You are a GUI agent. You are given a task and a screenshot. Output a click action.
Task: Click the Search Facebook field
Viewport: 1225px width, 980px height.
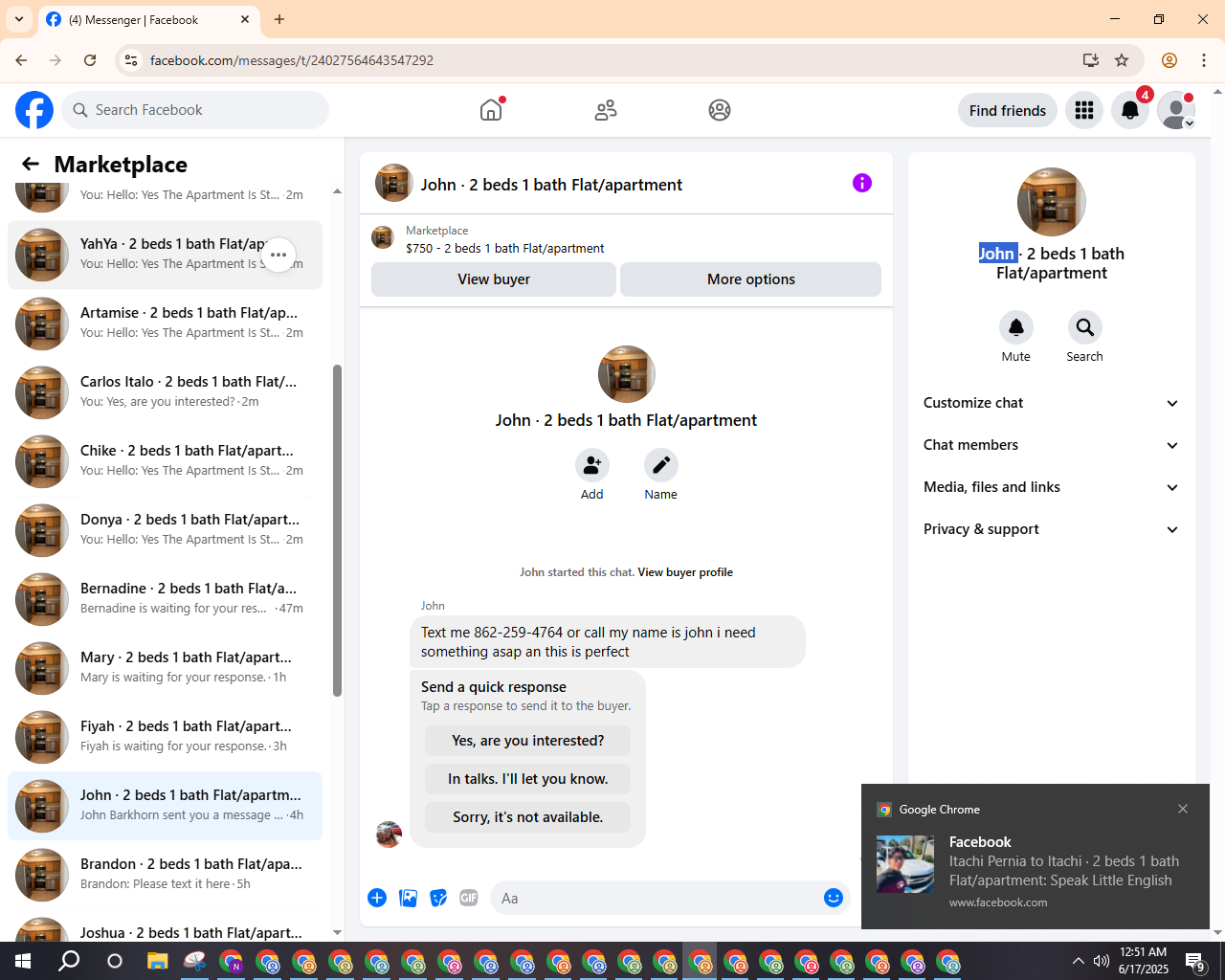pyautogui.click(x=195, y=110)
